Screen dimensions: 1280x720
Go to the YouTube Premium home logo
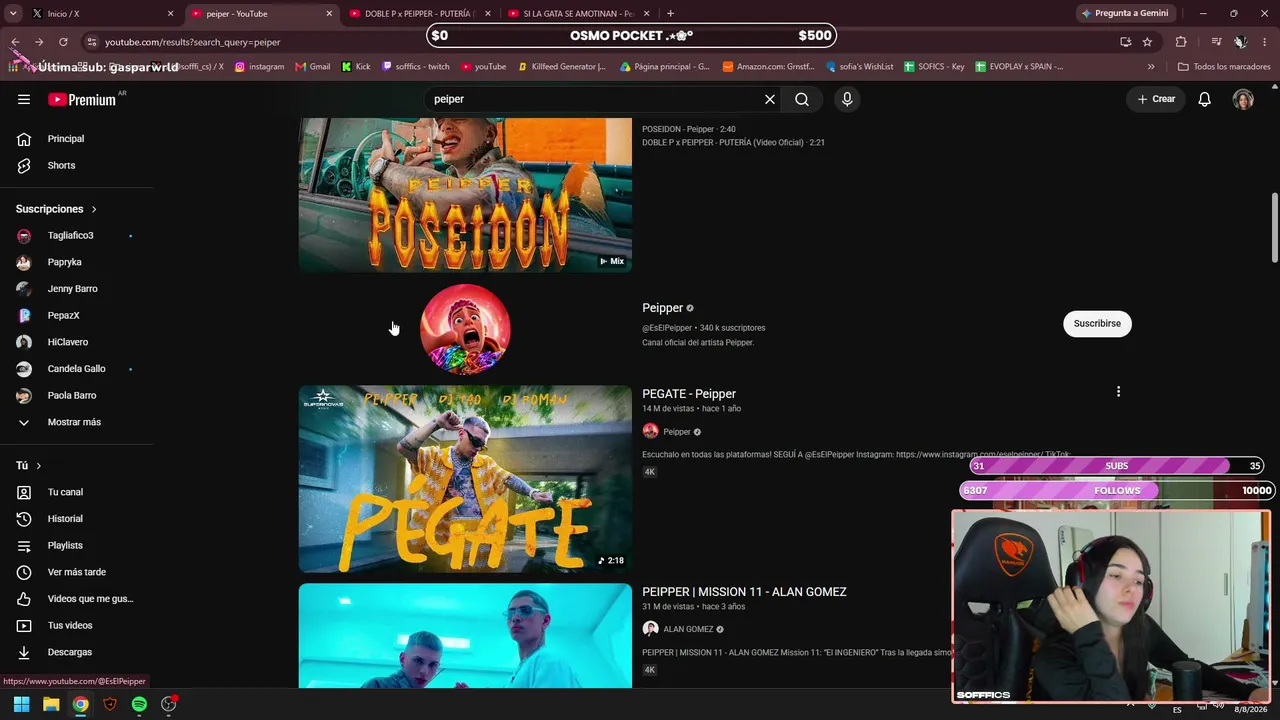tap(82, 99)
